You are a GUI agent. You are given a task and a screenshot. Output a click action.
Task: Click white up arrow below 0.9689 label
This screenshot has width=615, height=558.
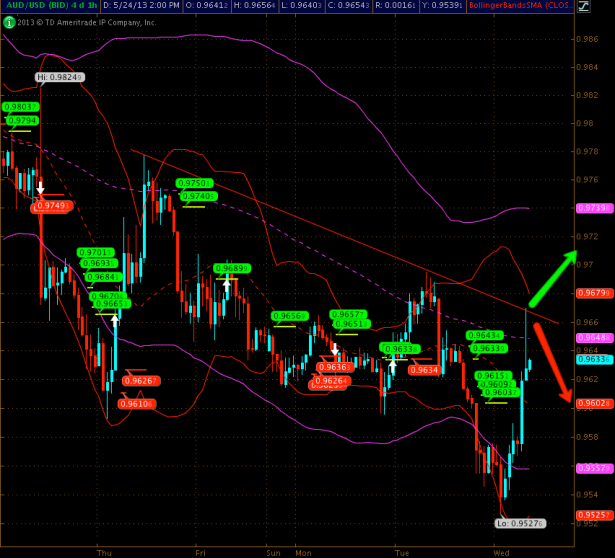pyautogui.click(x=228, y=285)
